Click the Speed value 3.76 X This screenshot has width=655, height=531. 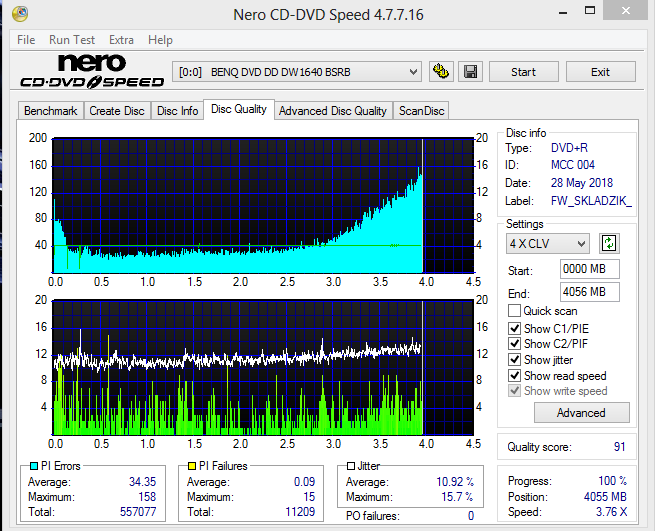tap(611, 512)
